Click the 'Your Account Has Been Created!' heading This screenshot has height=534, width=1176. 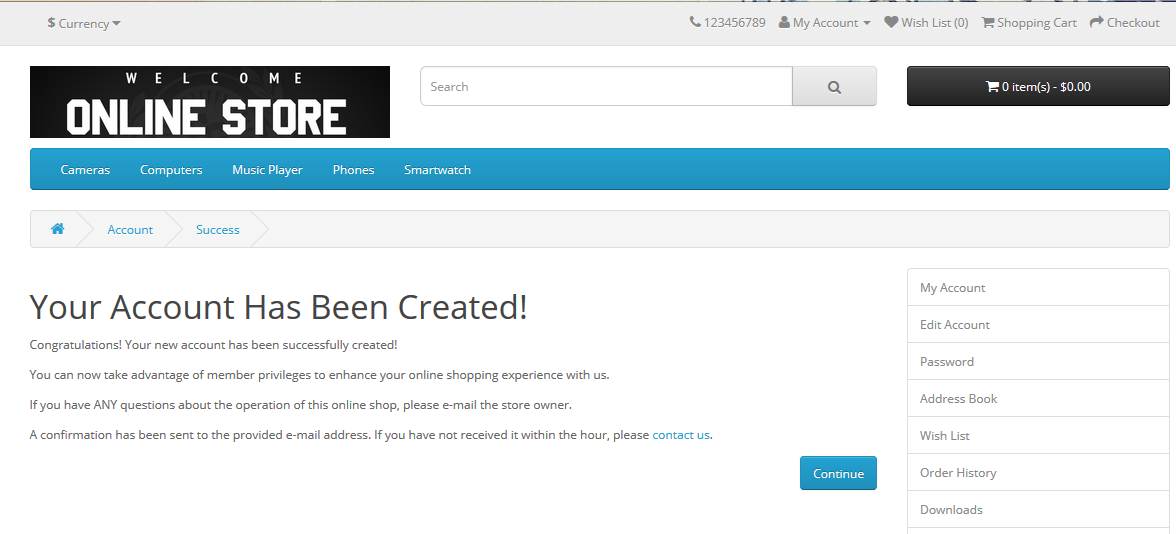click(278, 307)
